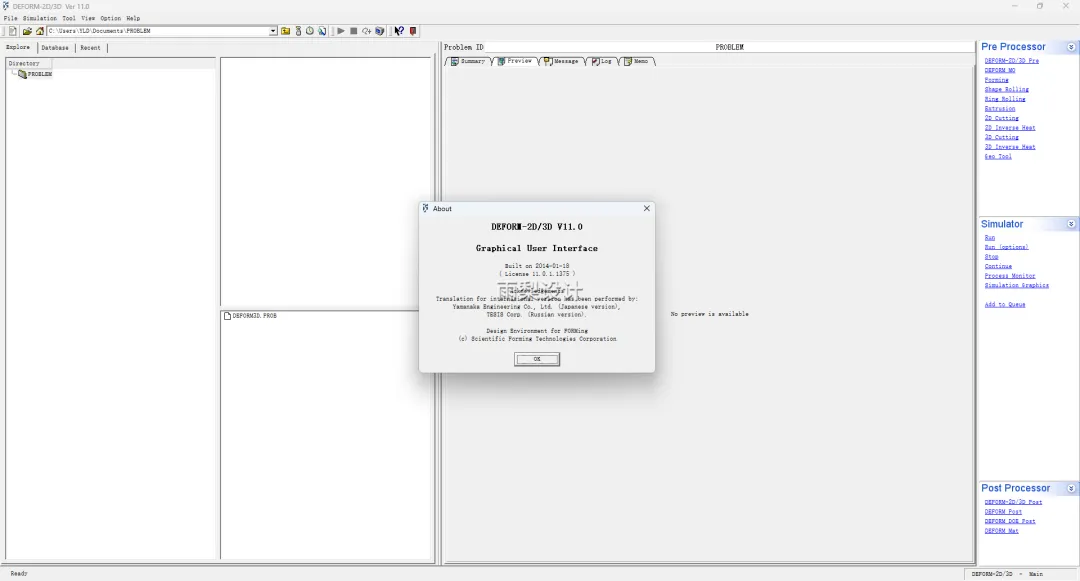Open the 3D Inverse Heat link
This screenshot has height=581, width=1080.
coord(1010,147)
